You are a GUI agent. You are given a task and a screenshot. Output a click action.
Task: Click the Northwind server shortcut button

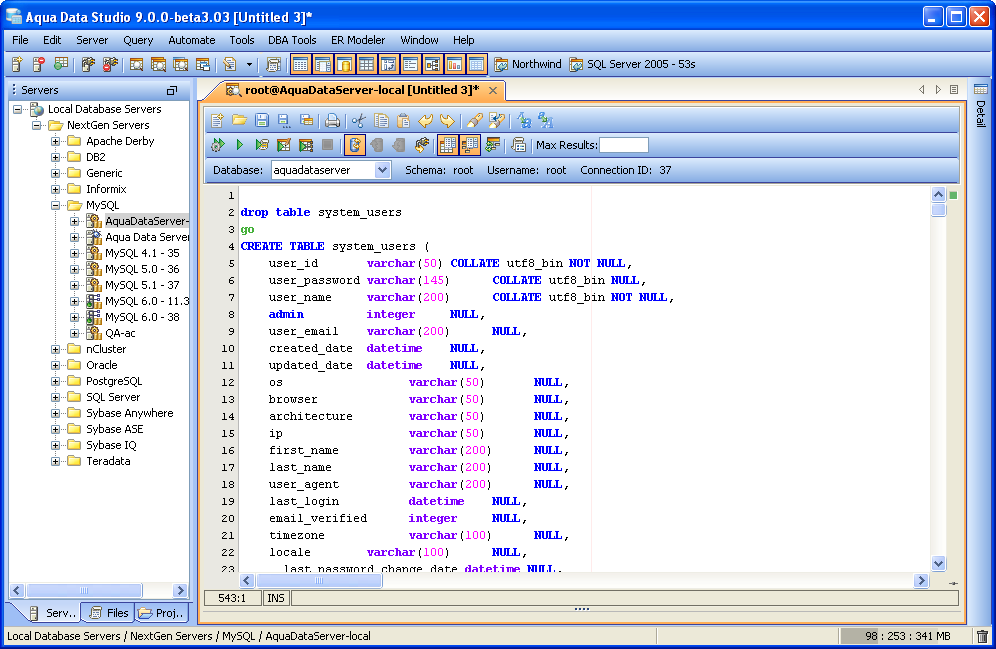click(528, 64)
